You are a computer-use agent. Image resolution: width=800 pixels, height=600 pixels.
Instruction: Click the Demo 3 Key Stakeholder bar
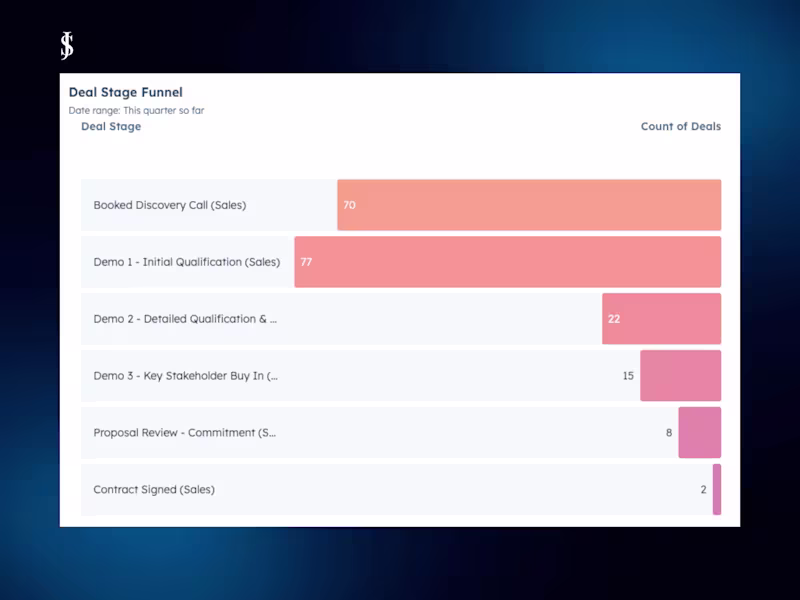click(x=680, y=376)
